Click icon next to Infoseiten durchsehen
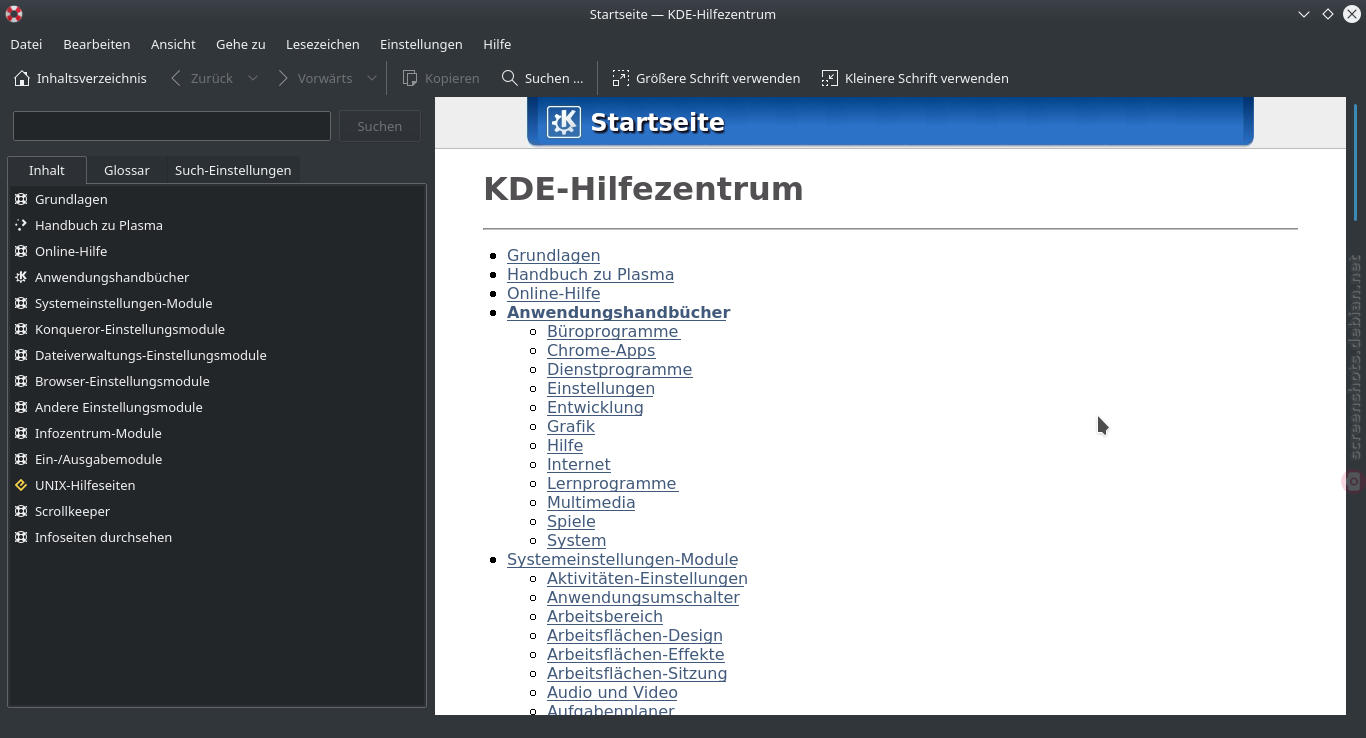This screenshot has height=738, width=1366. 21,537
